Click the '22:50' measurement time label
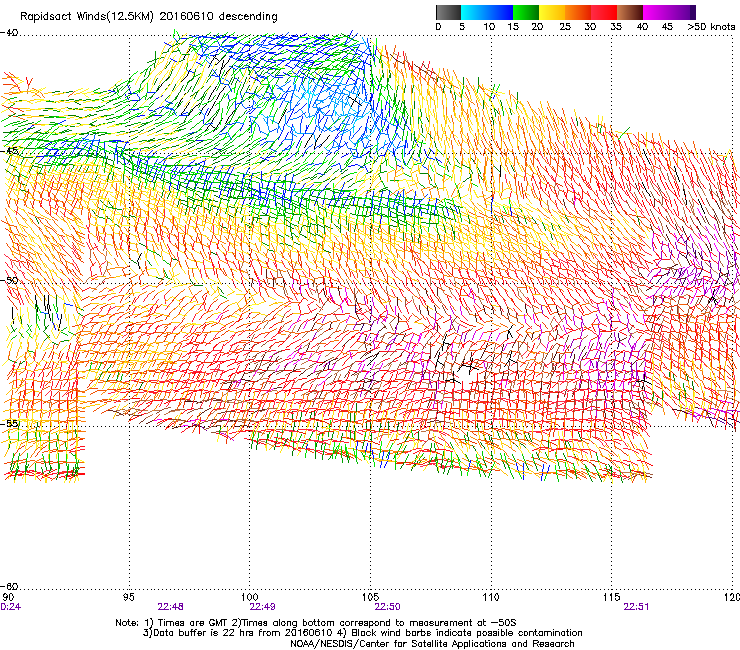740x650 pixels. click(x=387, y=607)
